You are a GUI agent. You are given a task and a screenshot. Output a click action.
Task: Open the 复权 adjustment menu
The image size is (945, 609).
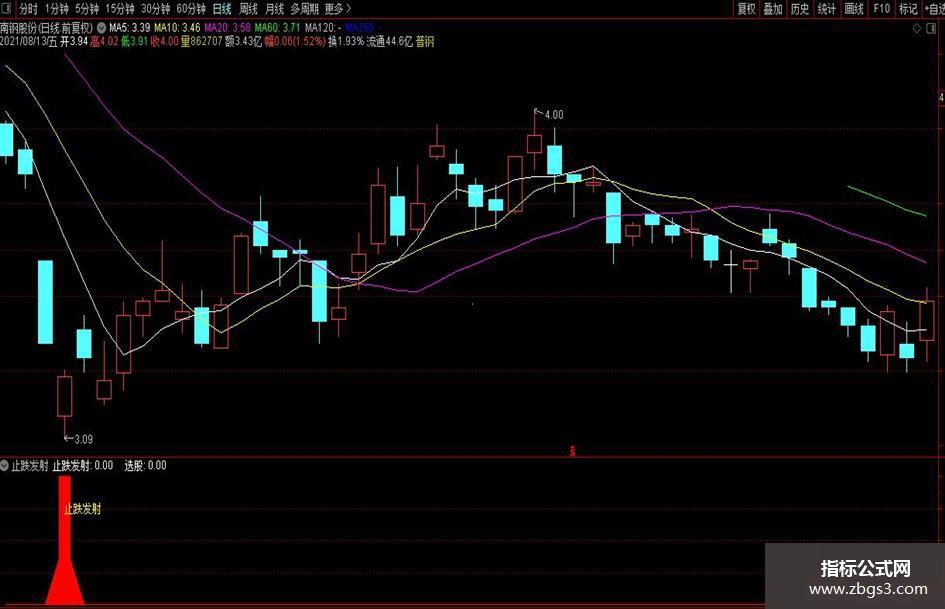pos(746,8)
